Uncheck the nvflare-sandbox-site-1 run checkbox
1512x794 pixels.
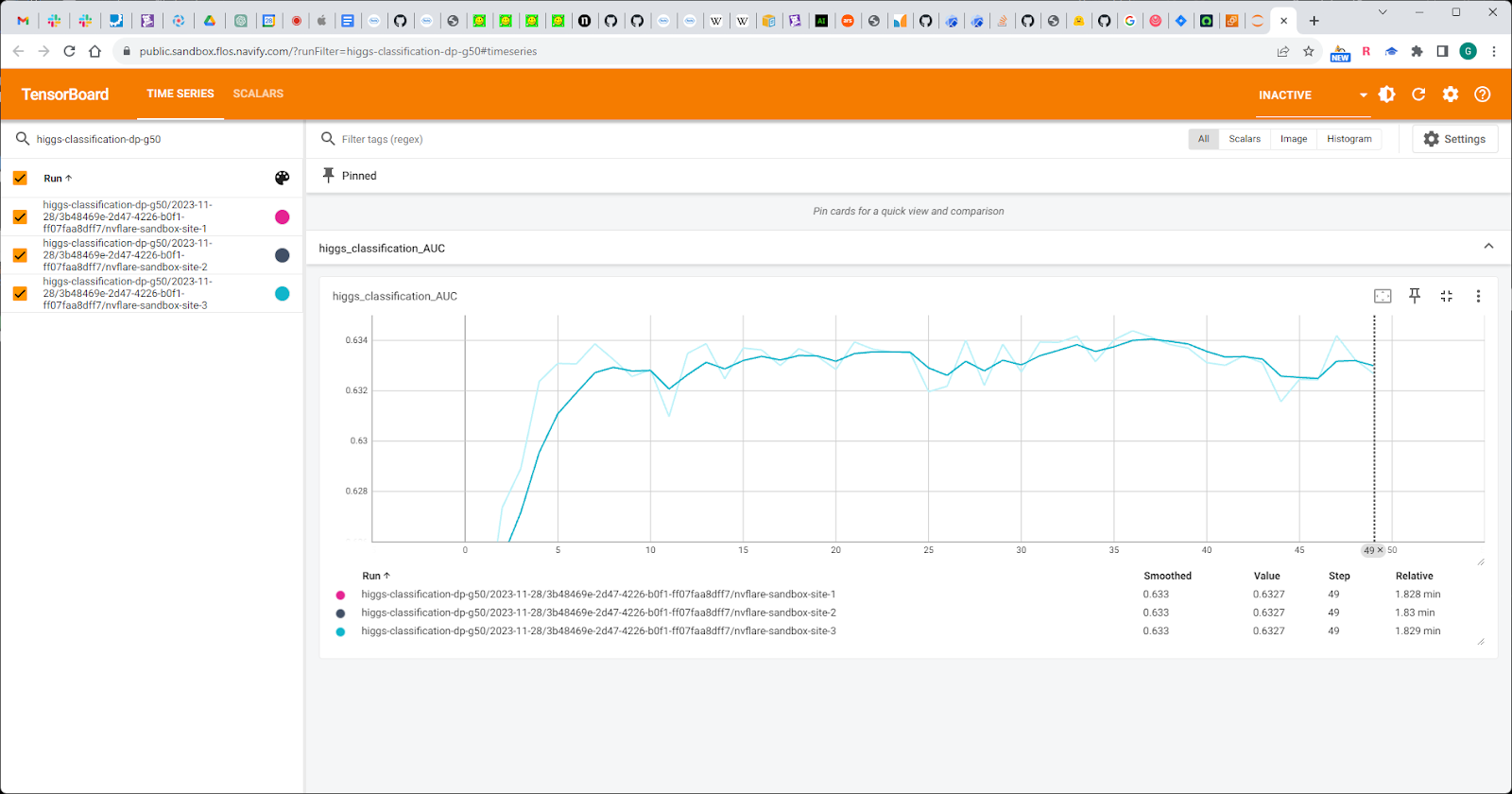[x=20, y=216]
